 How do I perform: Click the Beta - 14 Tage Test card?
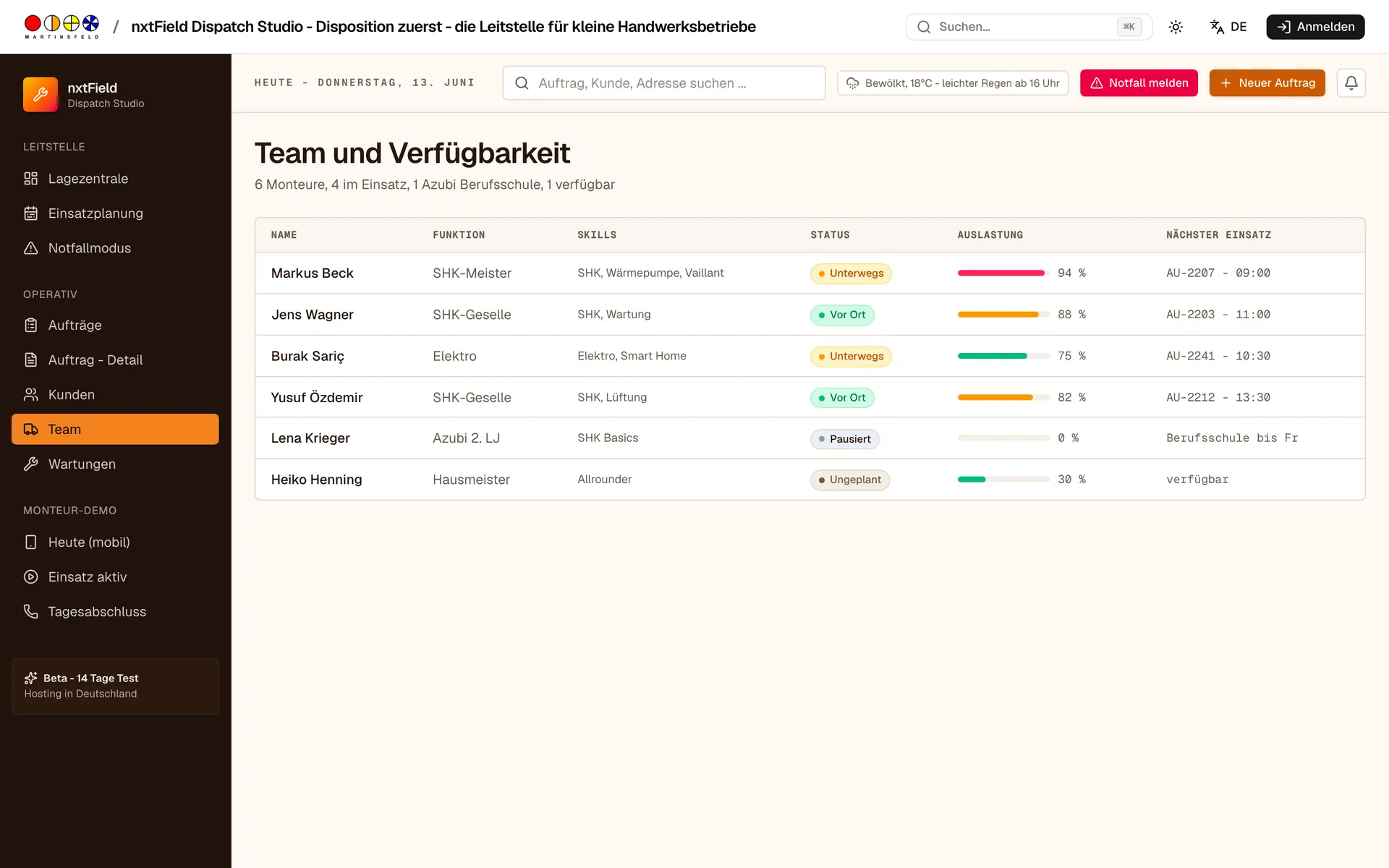(x=115, y=686)
